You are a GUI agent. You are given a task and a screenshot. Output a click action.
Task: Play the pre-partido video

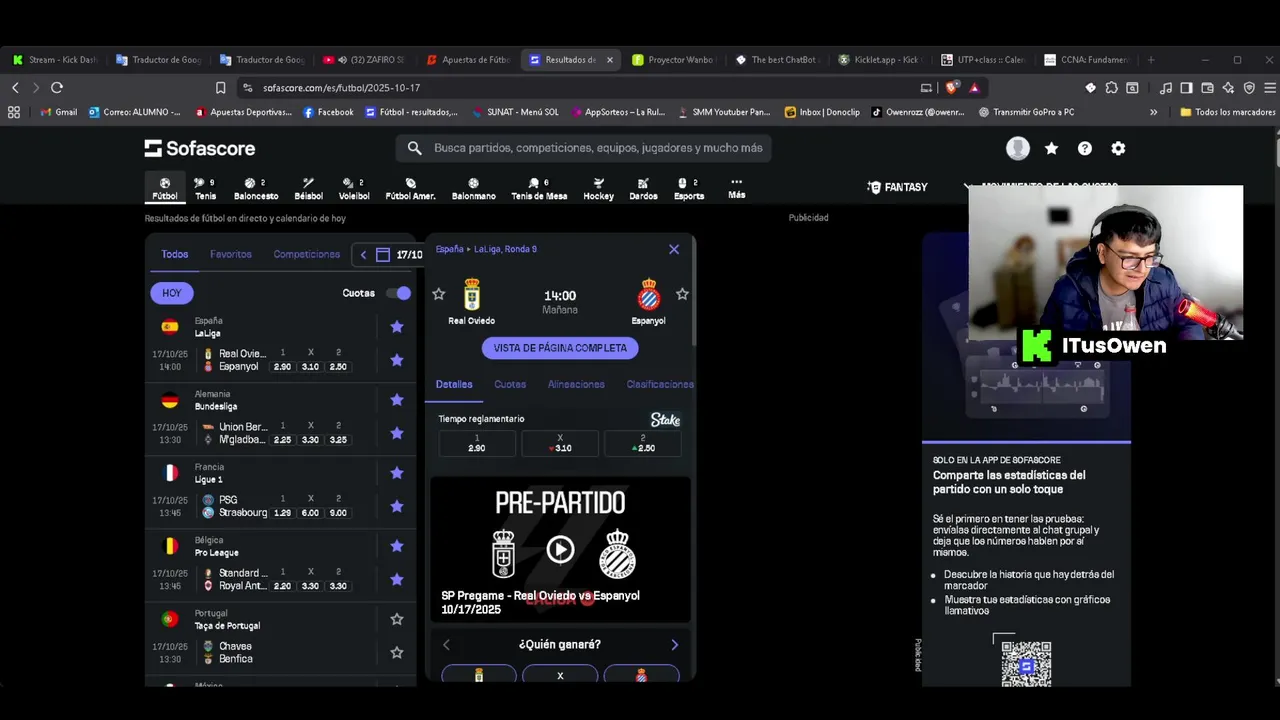pos(560,549)
